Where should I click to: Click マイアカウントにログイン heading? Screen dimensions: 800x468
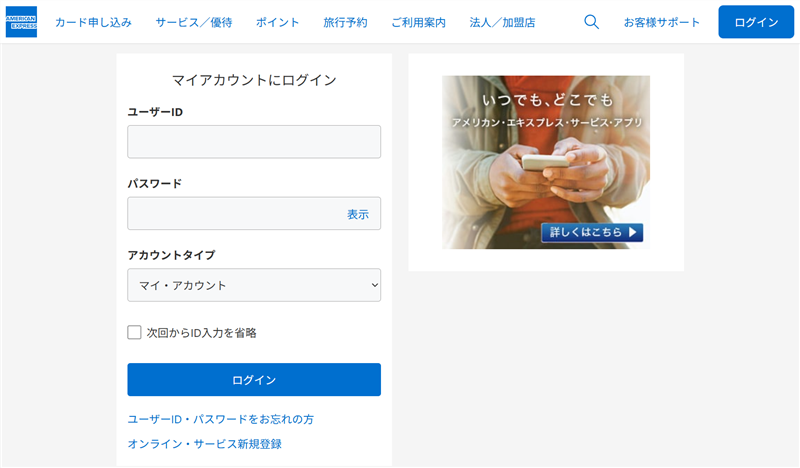254,80
